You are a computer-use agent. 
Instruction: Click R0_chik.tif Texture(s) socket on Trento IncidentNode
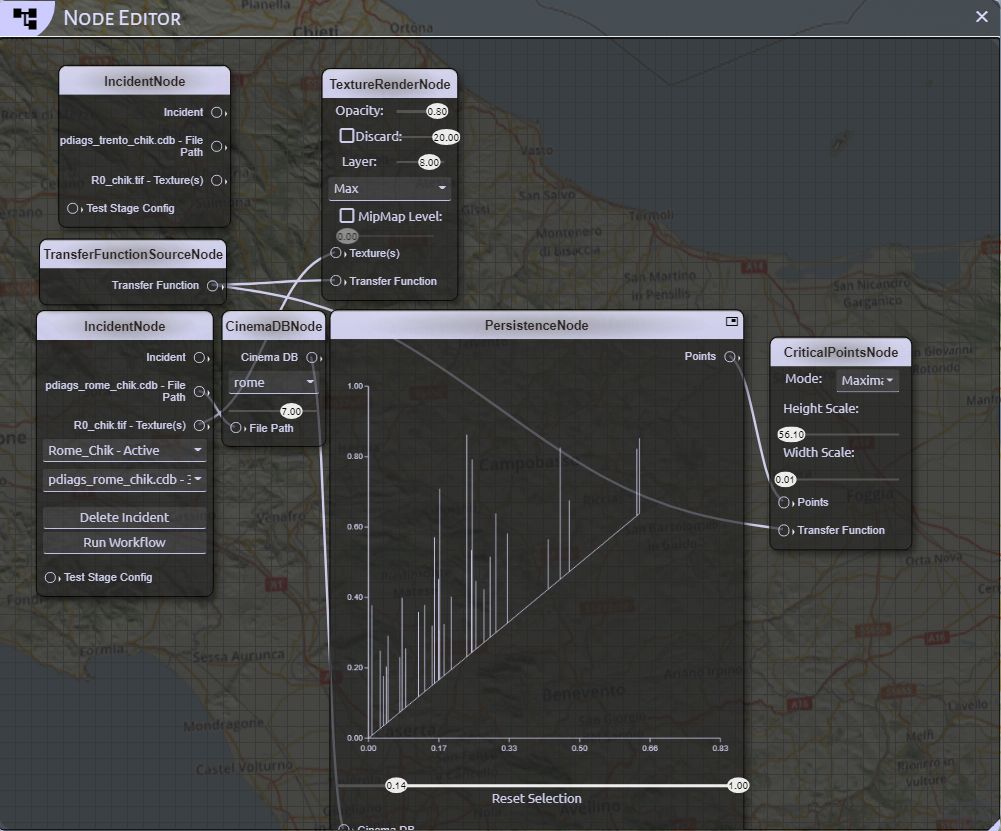(x=217, y=181)
